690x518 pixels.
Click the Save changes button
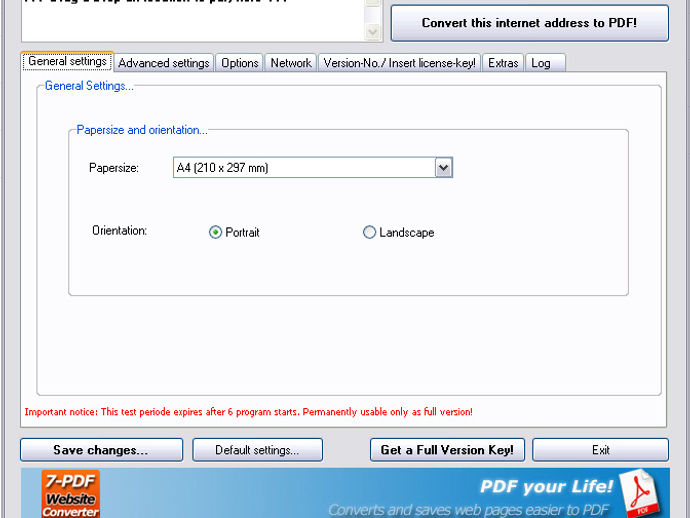click(x=101, y=450)
